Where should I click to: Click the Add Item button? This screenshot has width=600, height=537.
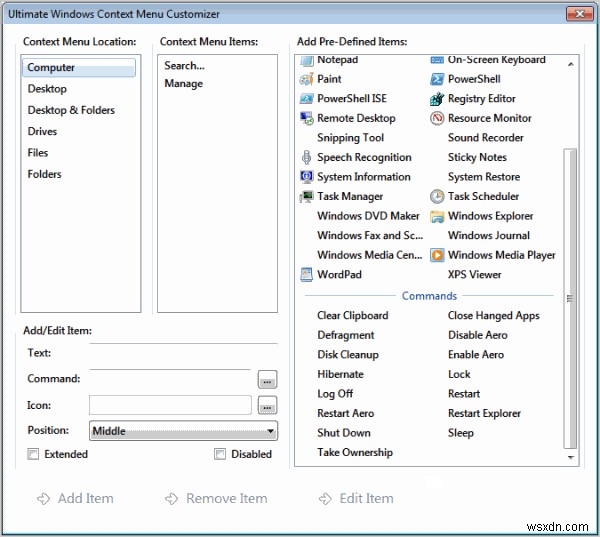click(75, 499)
